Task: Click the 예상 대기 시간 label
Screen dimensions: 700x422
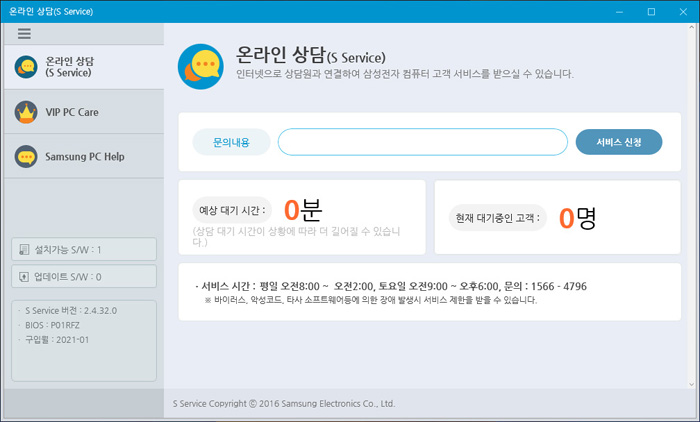Action: 232,210
